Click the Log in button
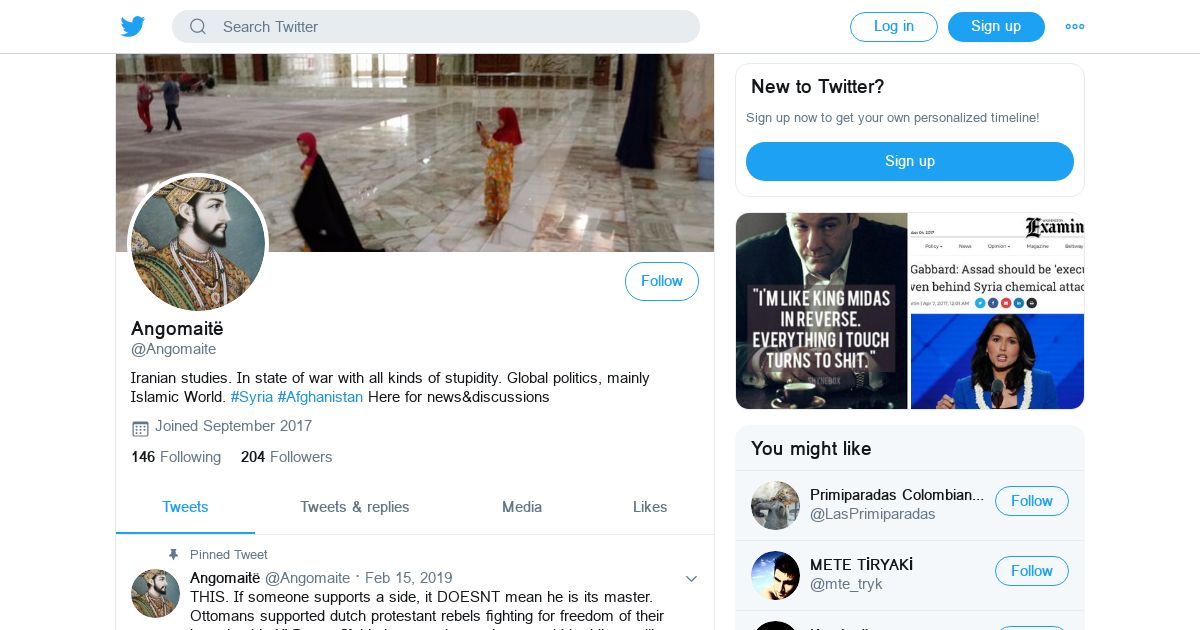The width and height of the screenshot is (1200, 630). pyautogui.click(x=894, y=27)
